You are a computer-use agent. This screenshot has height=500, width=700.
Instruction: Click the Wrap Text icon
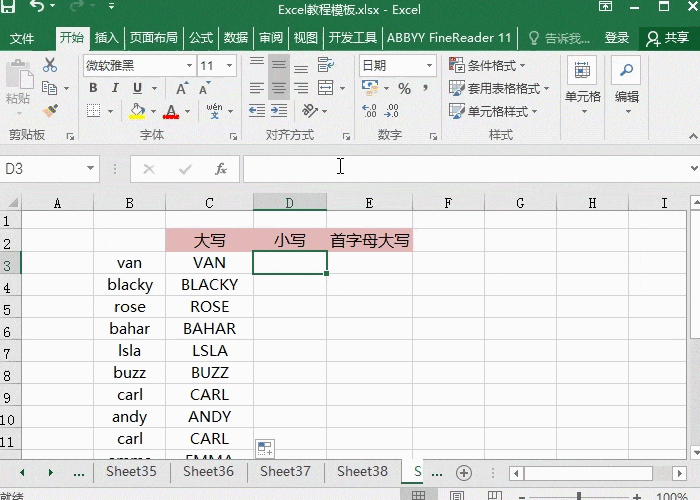(326, 65)
